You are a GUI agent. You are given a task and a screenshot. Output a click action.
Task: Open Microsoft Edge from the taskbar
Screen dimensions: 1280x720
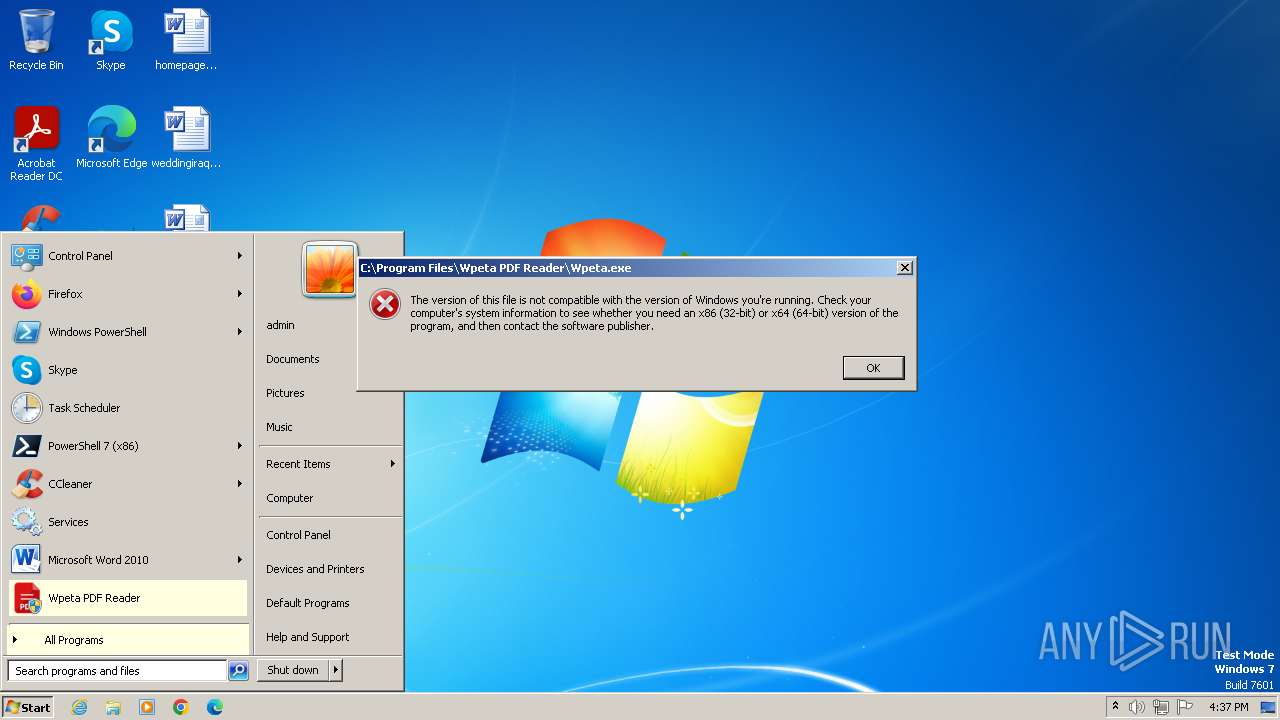[215, 707]
